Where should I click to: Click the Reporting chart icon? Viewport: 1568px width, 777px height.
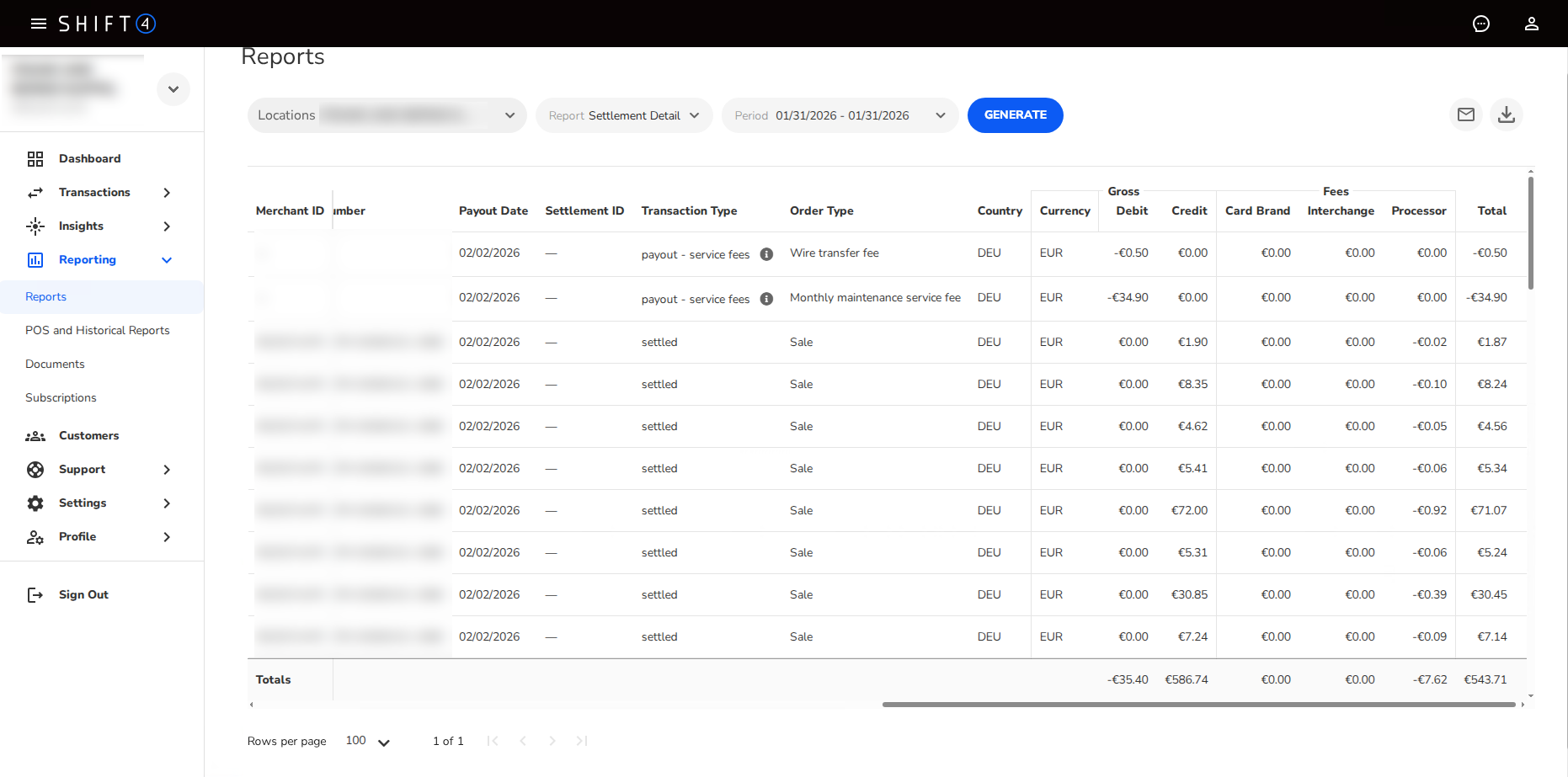pos(35,260)
